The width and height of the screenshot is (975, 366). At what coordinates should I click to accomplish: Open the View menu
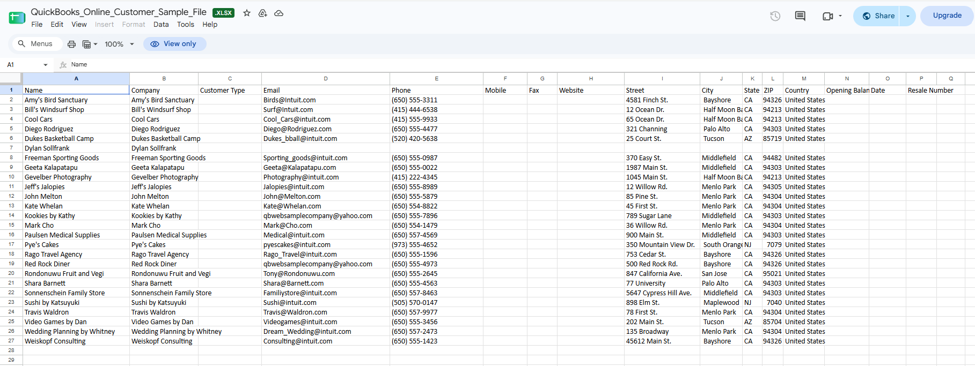[x=79, y=25]
